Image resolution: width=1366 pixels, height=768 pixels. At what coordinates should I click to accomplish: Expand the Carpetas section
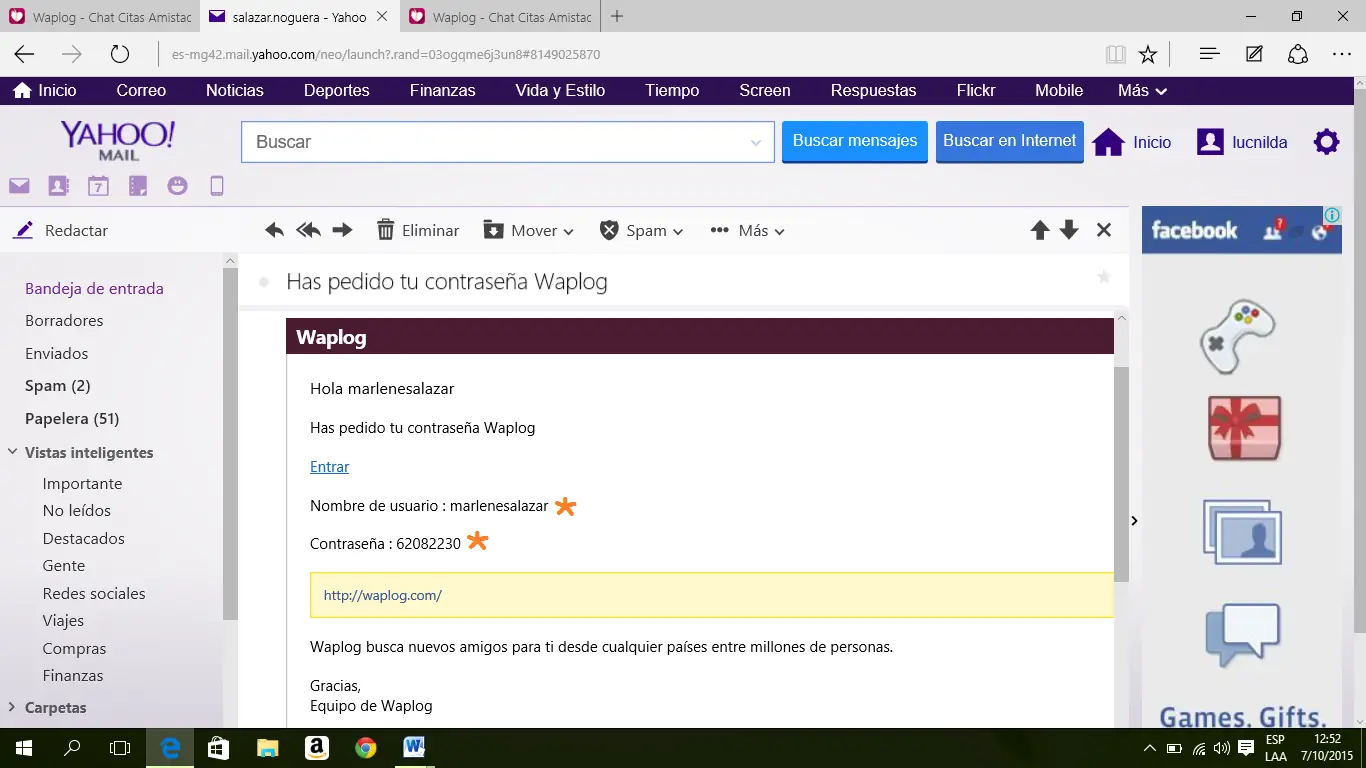[x=12, y=707]
